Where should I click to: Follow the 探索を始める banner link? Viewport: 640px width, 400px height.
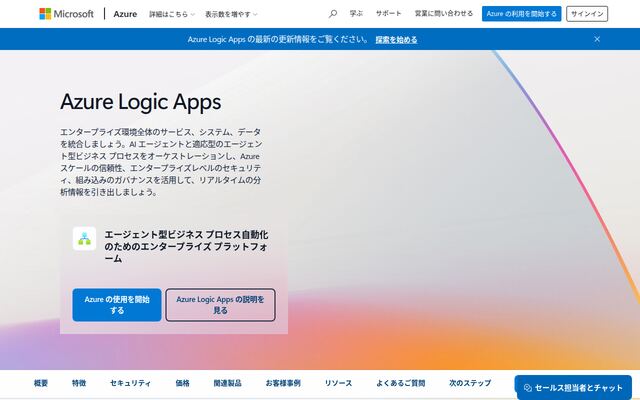point(396,40)
